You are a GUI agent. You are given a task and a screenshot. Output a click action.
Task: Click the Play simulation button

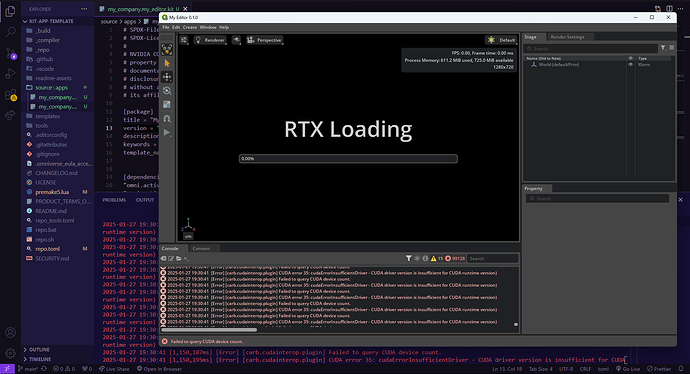(x=167, y=132)
